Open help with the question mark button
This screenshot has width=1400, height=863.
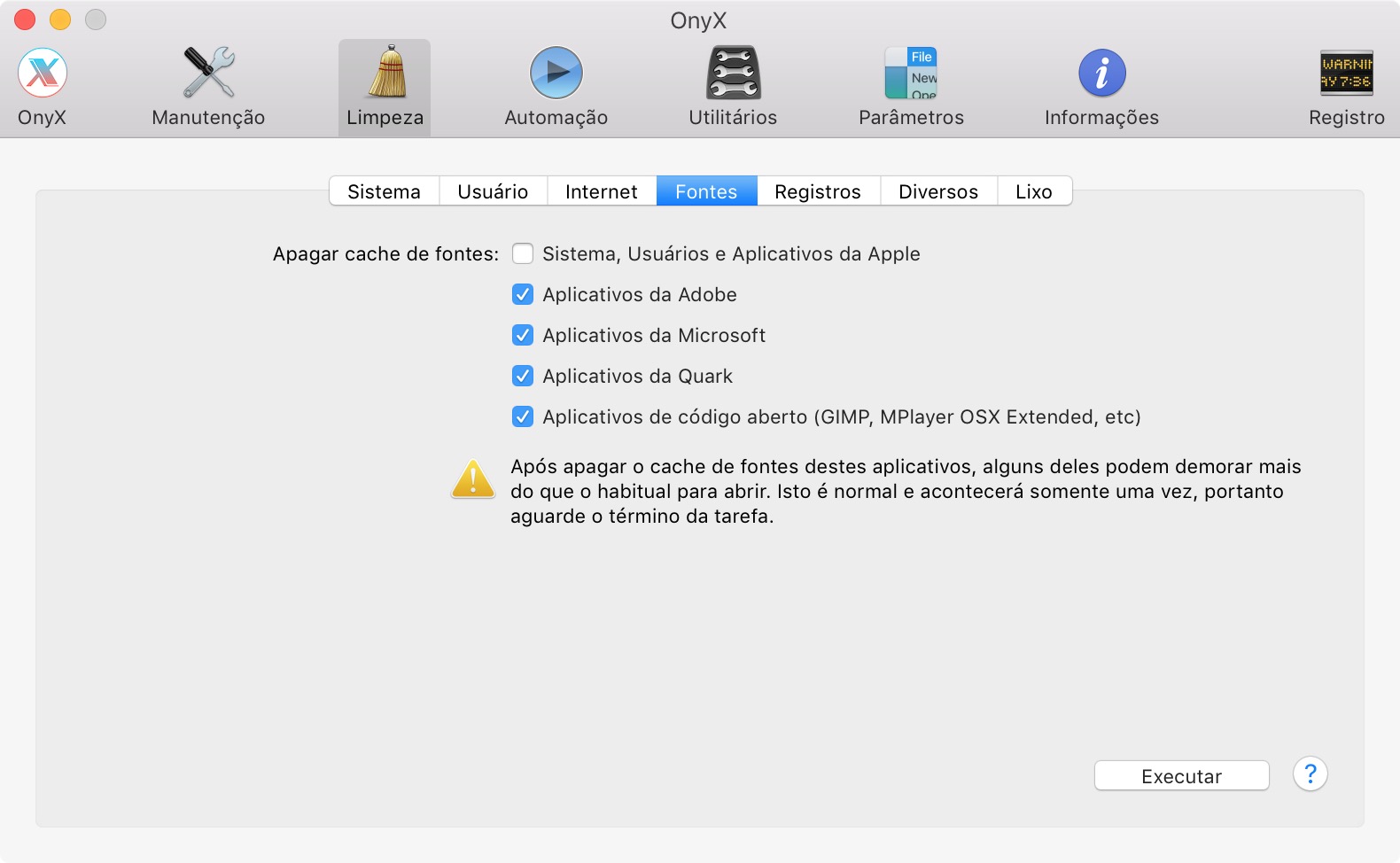point(1310,774)
